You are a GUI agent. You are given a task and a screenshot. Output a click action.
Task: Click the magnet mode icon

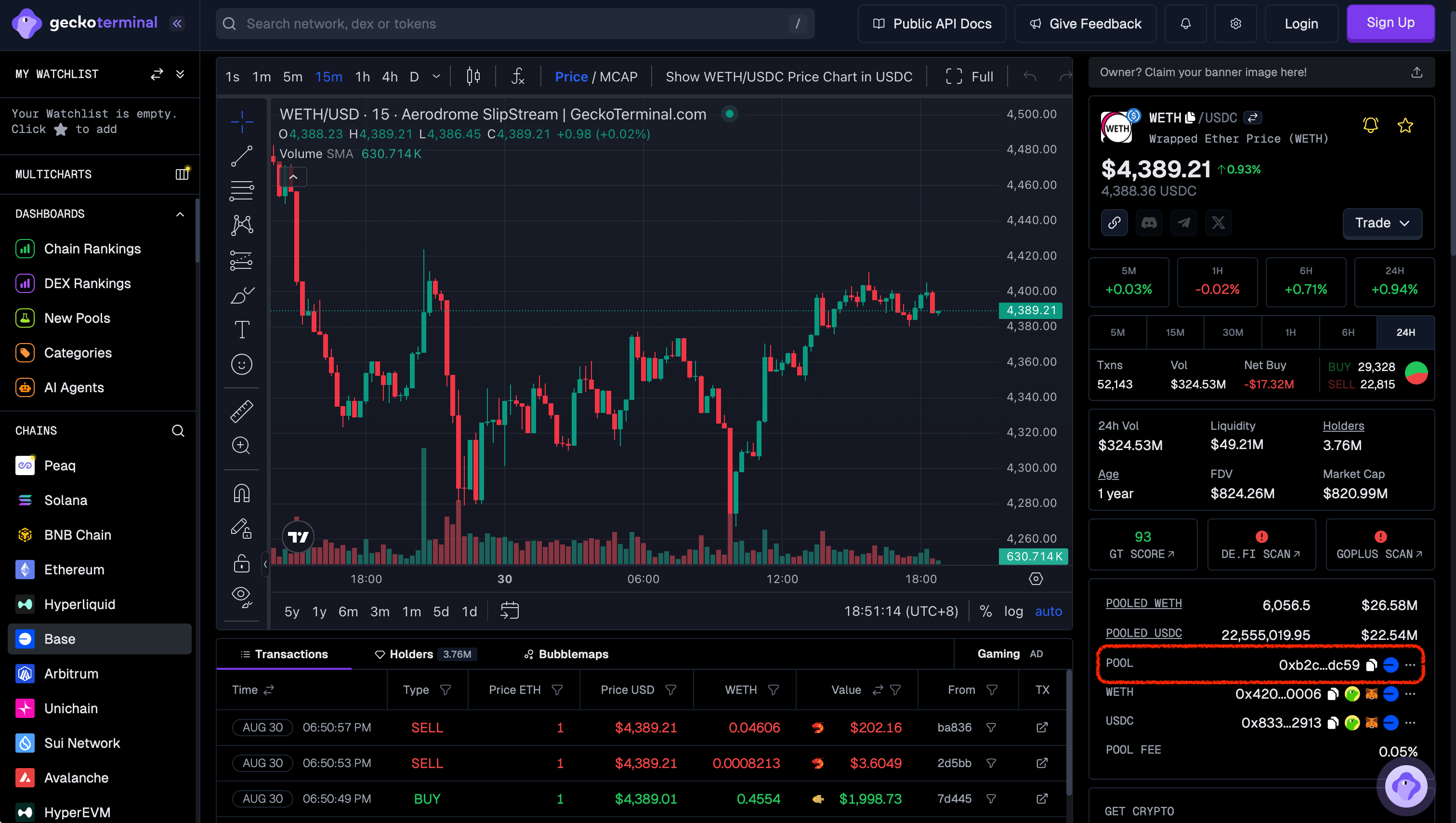click(x=241, y=493)
